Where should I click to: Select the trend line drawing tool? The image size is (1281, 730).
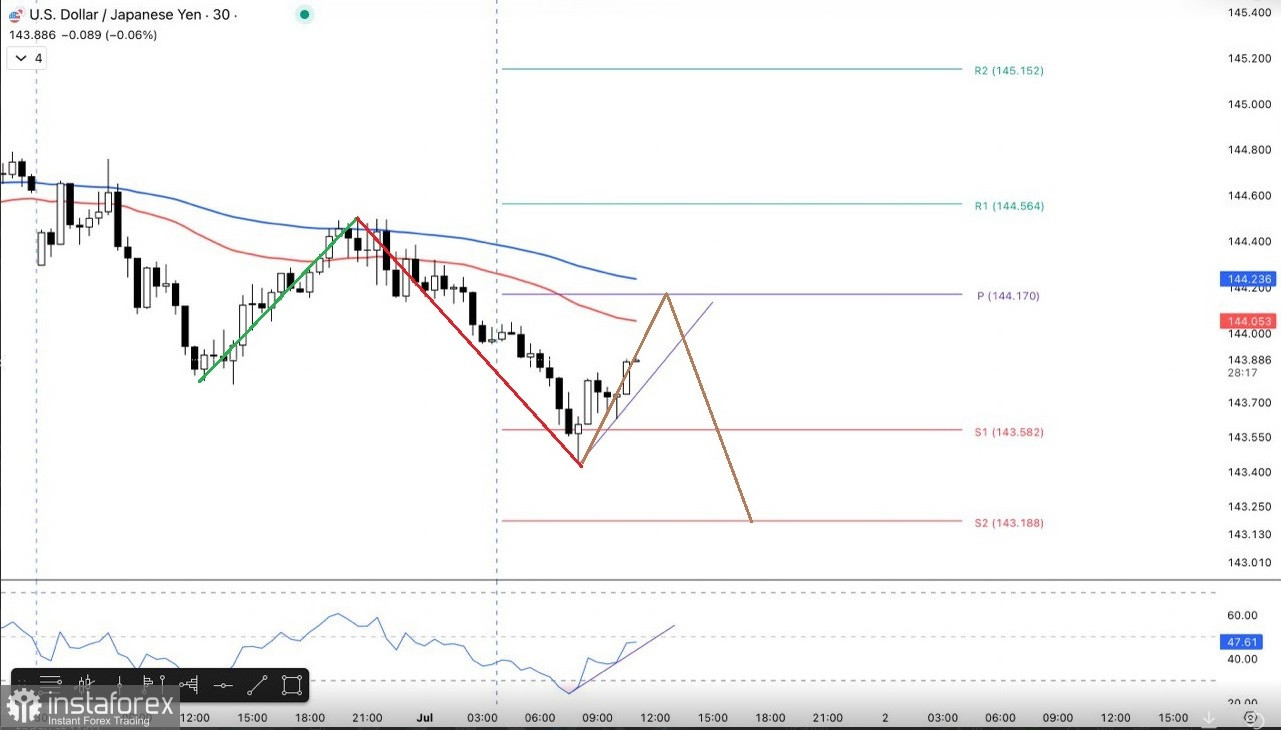tap(257, 685)
